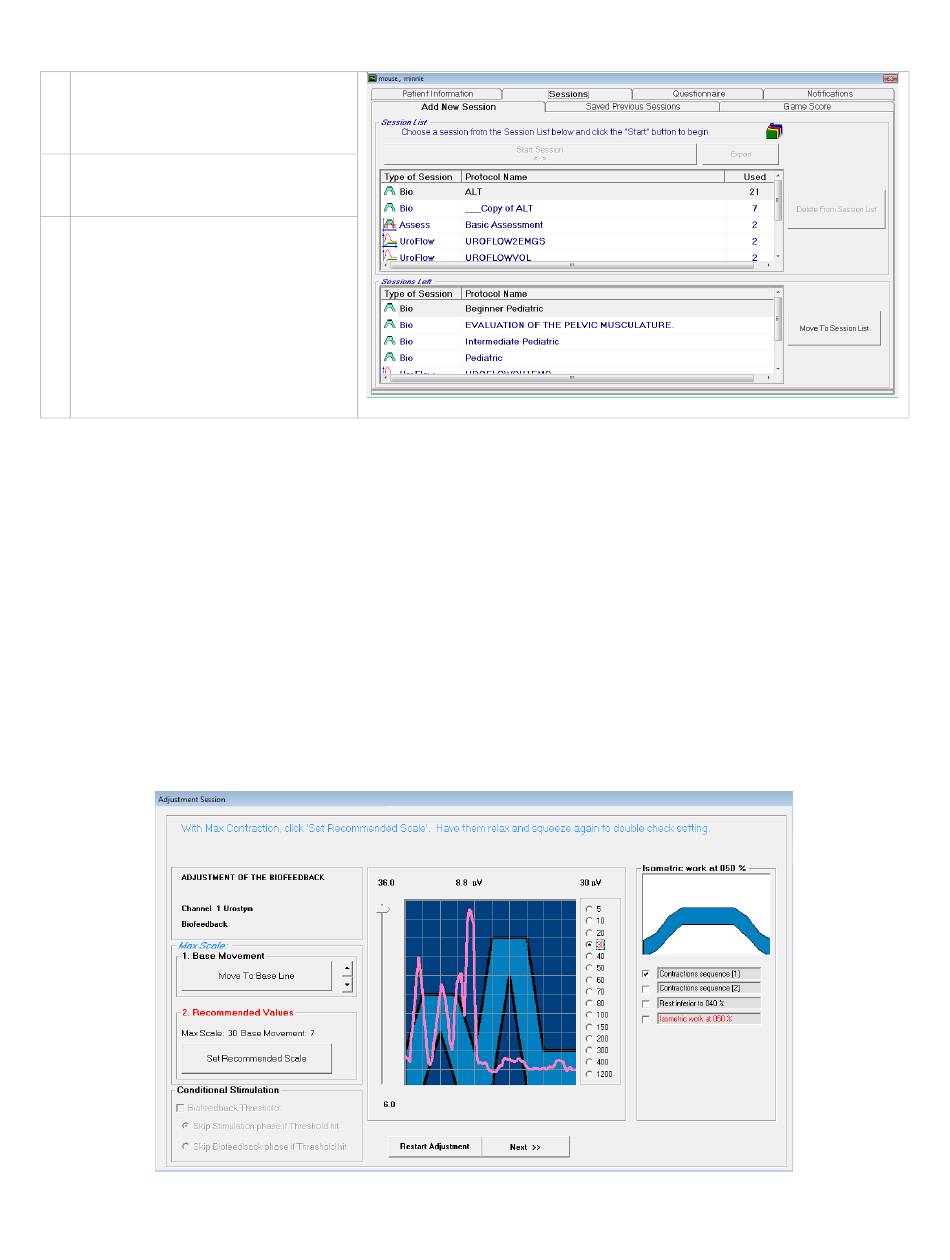Select the Basic Assessment protocol name
The height and width of the screenshot is (1260, 950).
click(504, 225)
